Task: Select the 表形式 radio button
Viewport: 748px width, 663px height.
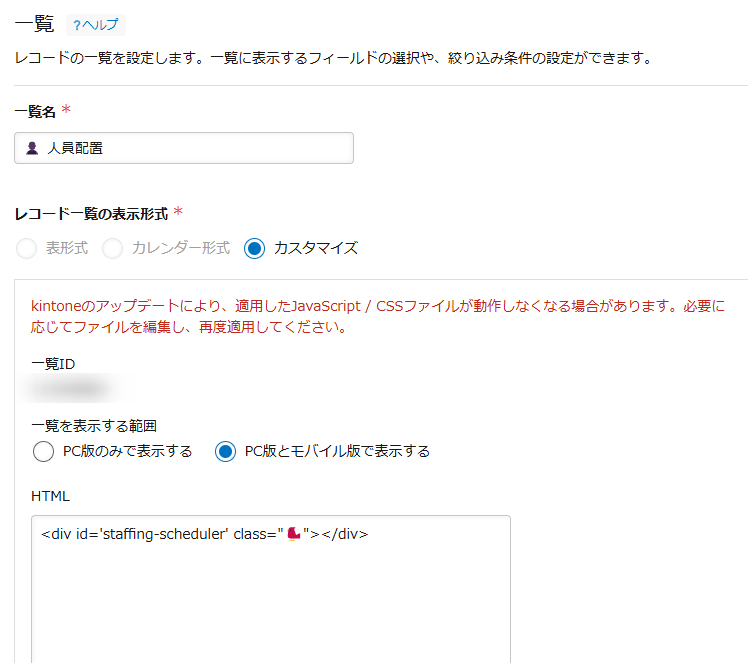Action: (26, 248)
